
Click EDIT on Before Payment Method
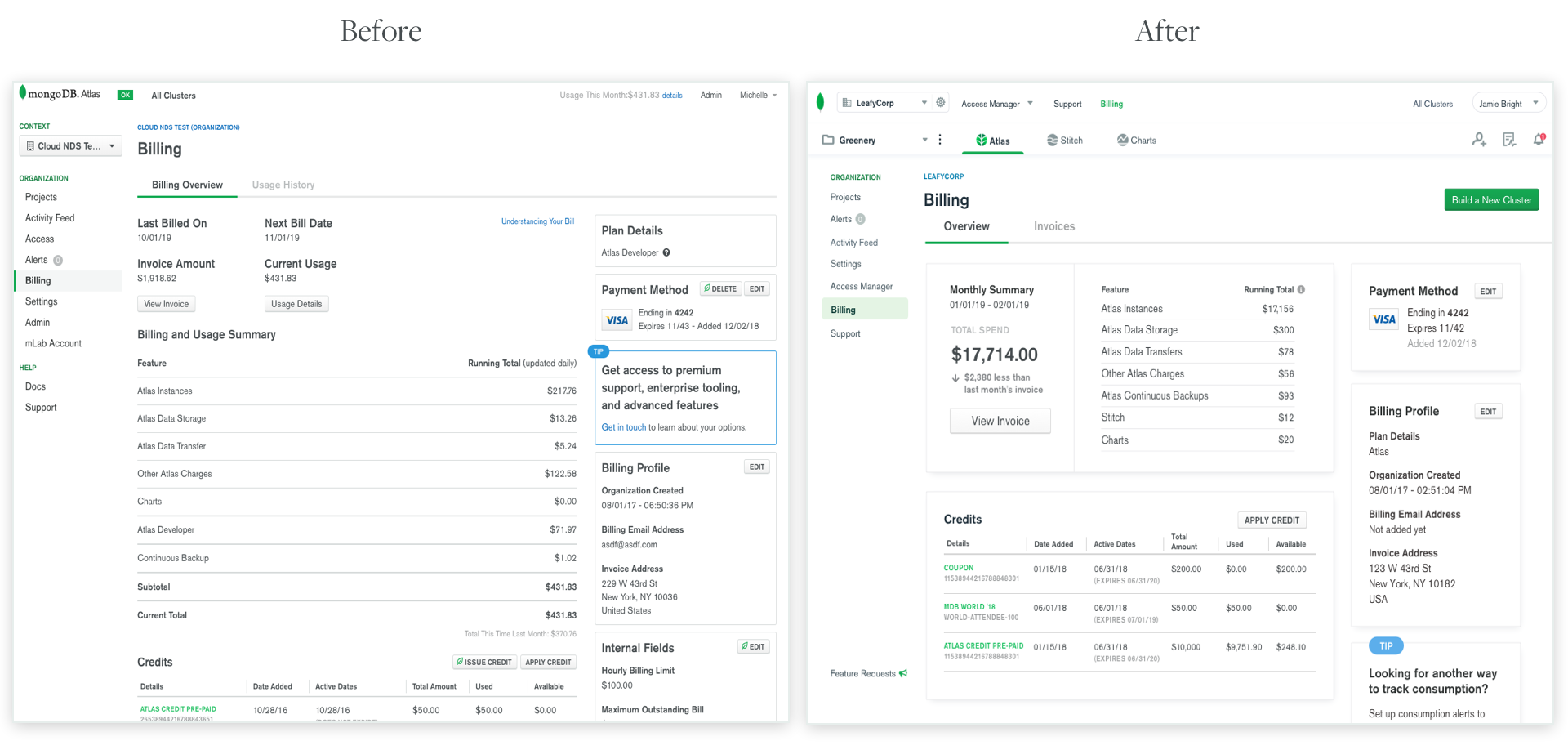coord(757,289)
